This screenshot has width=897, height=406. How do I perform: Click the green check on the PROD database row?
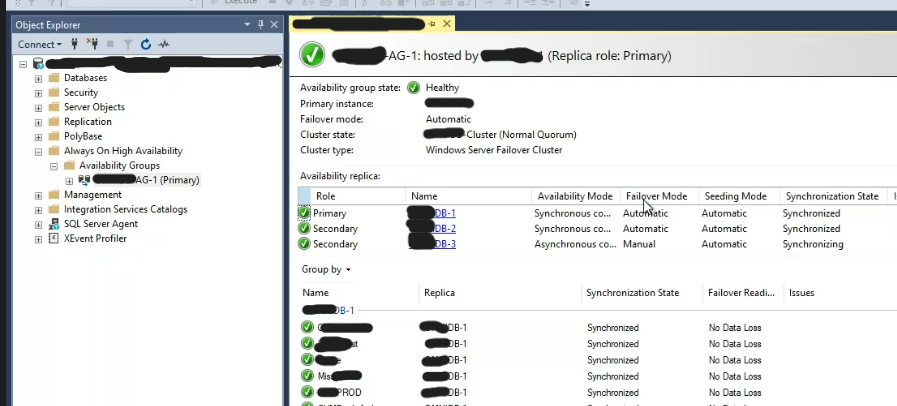308,392
